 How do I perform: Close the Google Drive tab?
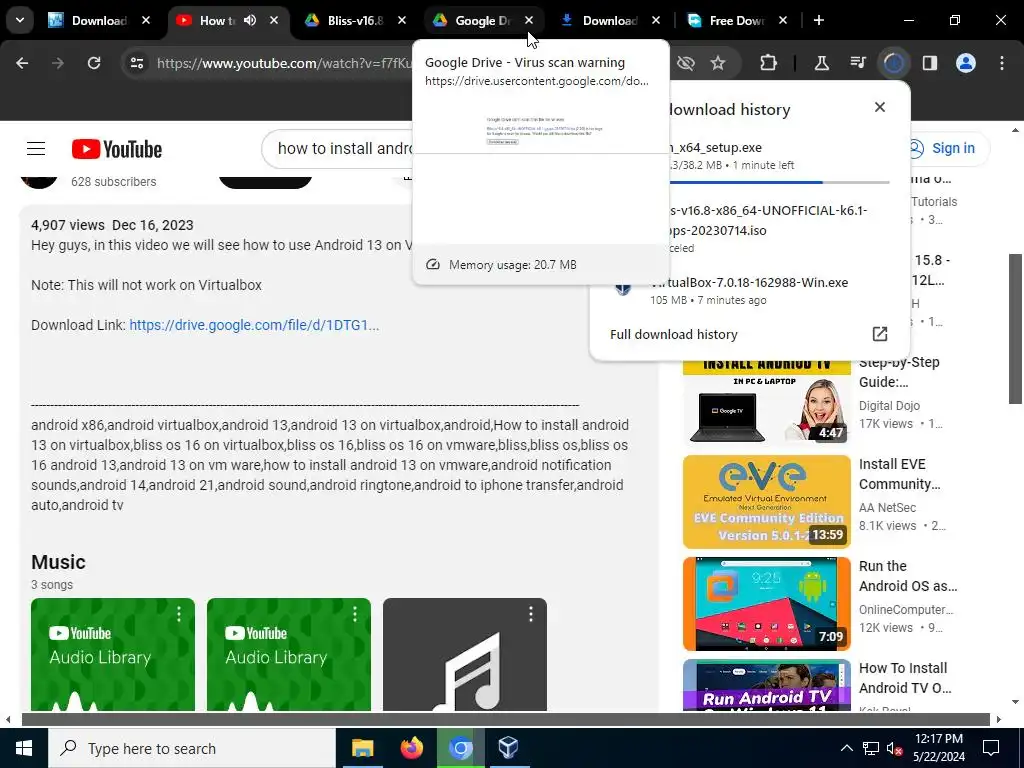(x=529, y=20)
